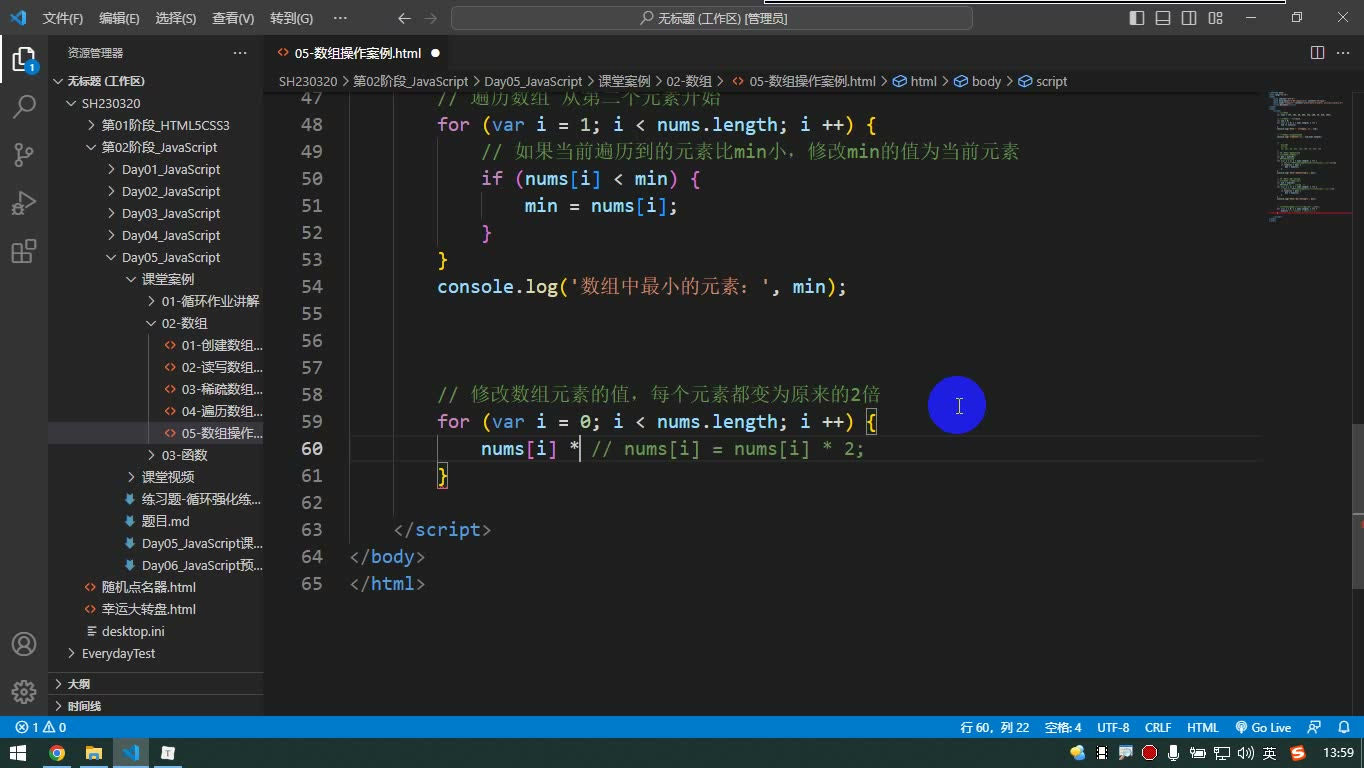Viewport: 1364px width, 768px height.
Task: Open the Accounts menu icon
Action: pyautogui.click(x=24, y=644)
